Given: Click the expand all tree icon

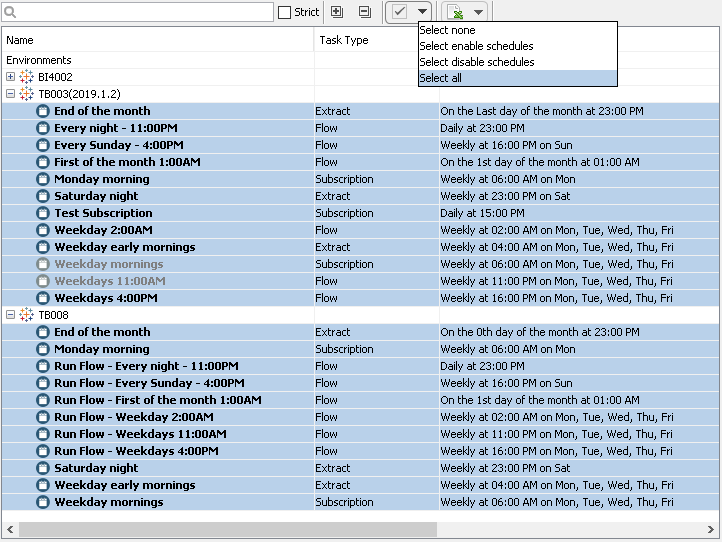Looking at the screenshot, I should (x=336, y=12).
